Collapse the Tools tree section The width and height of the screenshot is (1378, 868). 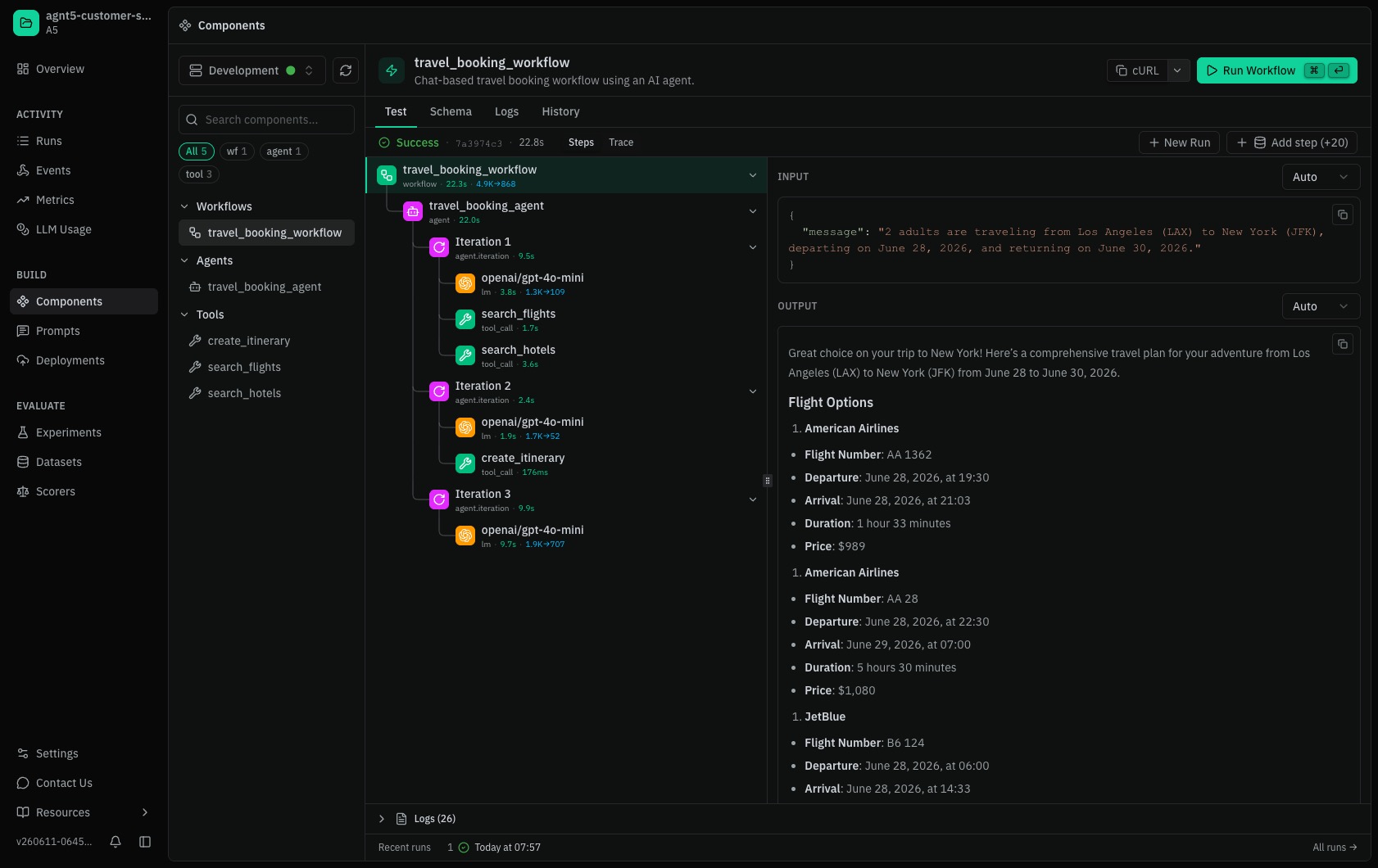pos(184,314)
